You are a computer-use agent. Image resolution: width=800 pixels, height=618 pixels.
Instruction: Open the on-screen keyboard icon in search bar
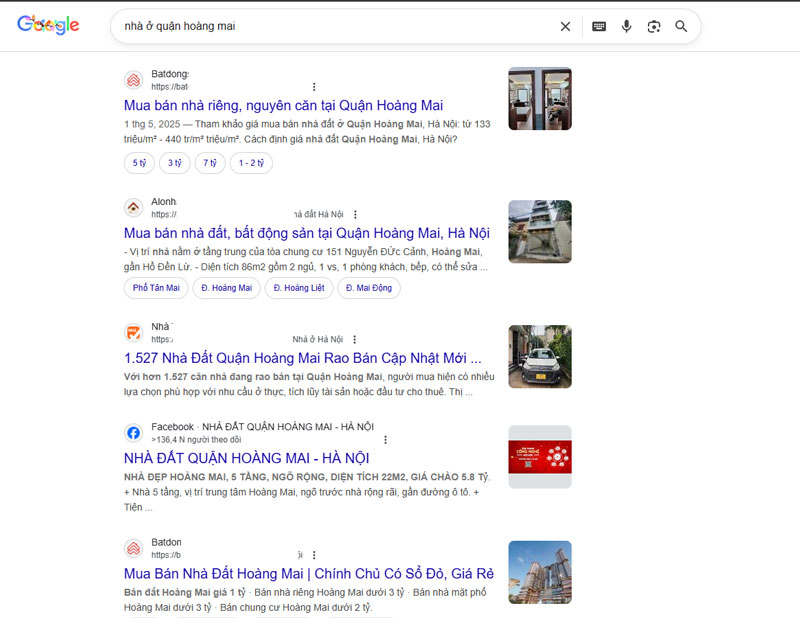[598, 26]
